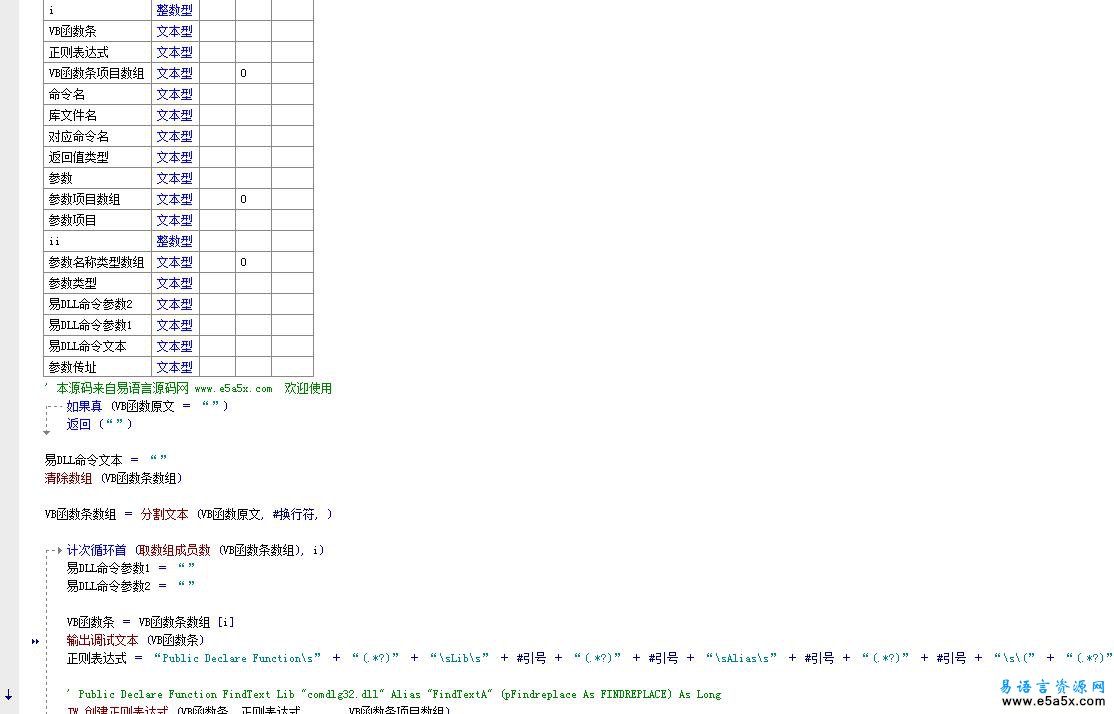Image resolution: width=1114 pixels, height=714 pixels.
Task: Click the #换行符 constant
Action: (295, 514)
